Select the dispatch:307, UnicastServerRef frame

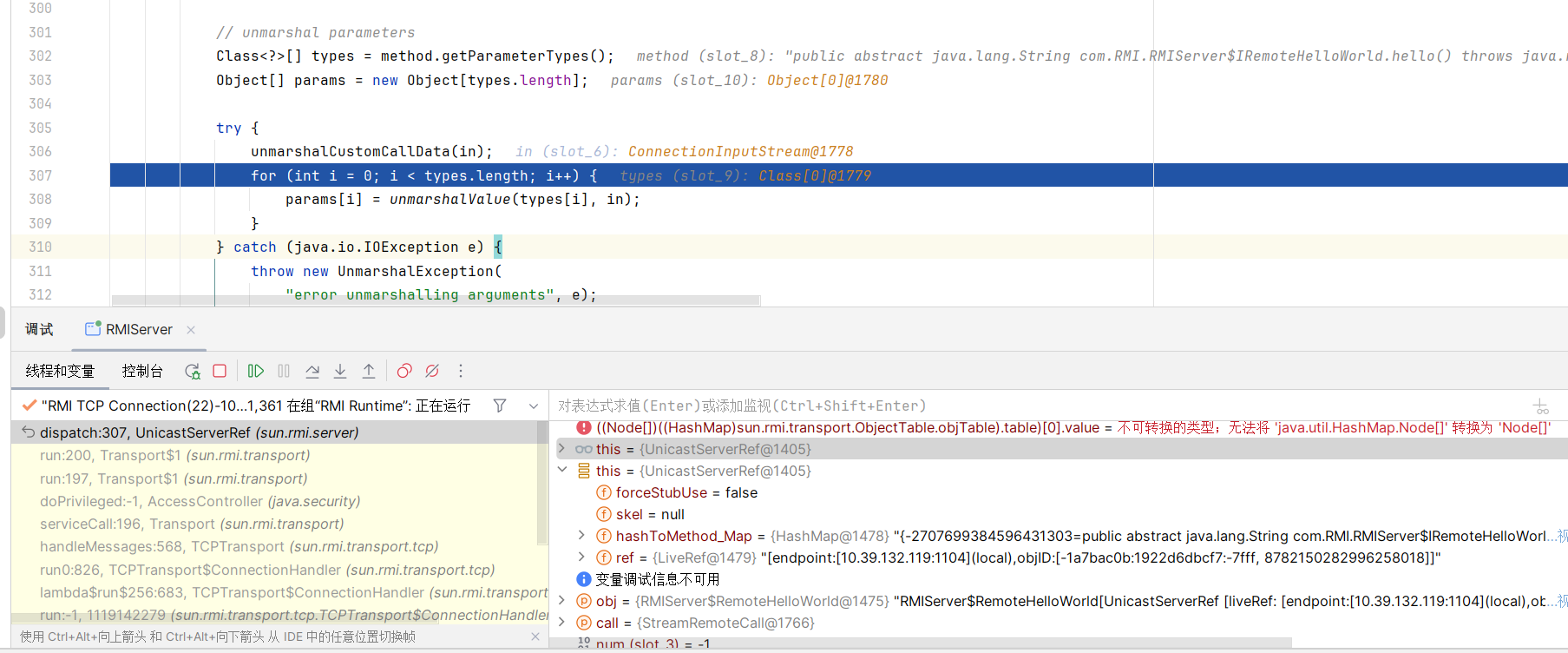(x=274, y=432)
